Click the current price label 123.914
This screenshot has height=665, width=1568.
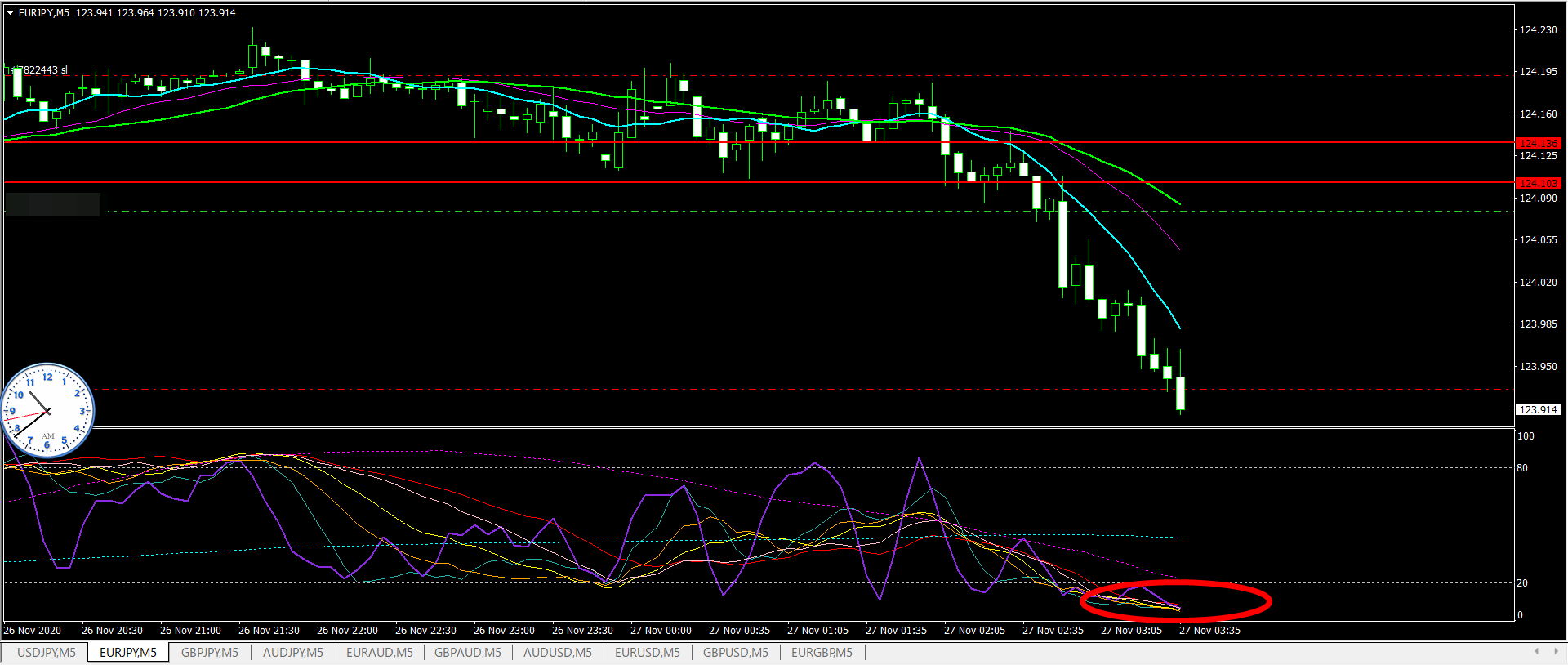(x=1538, y=409)
